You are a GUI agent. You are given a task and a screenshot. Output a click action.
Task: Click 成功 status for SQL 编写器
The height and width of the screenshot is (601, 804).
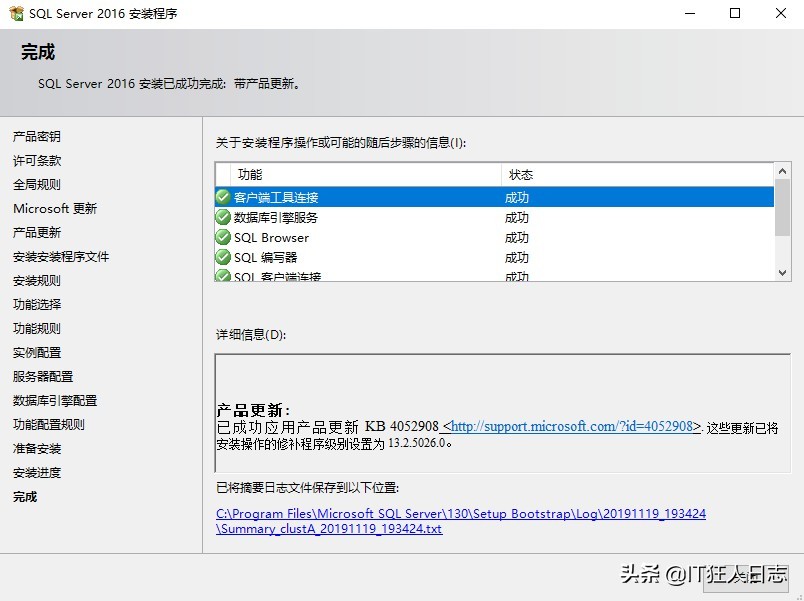(x=517, y=257)
